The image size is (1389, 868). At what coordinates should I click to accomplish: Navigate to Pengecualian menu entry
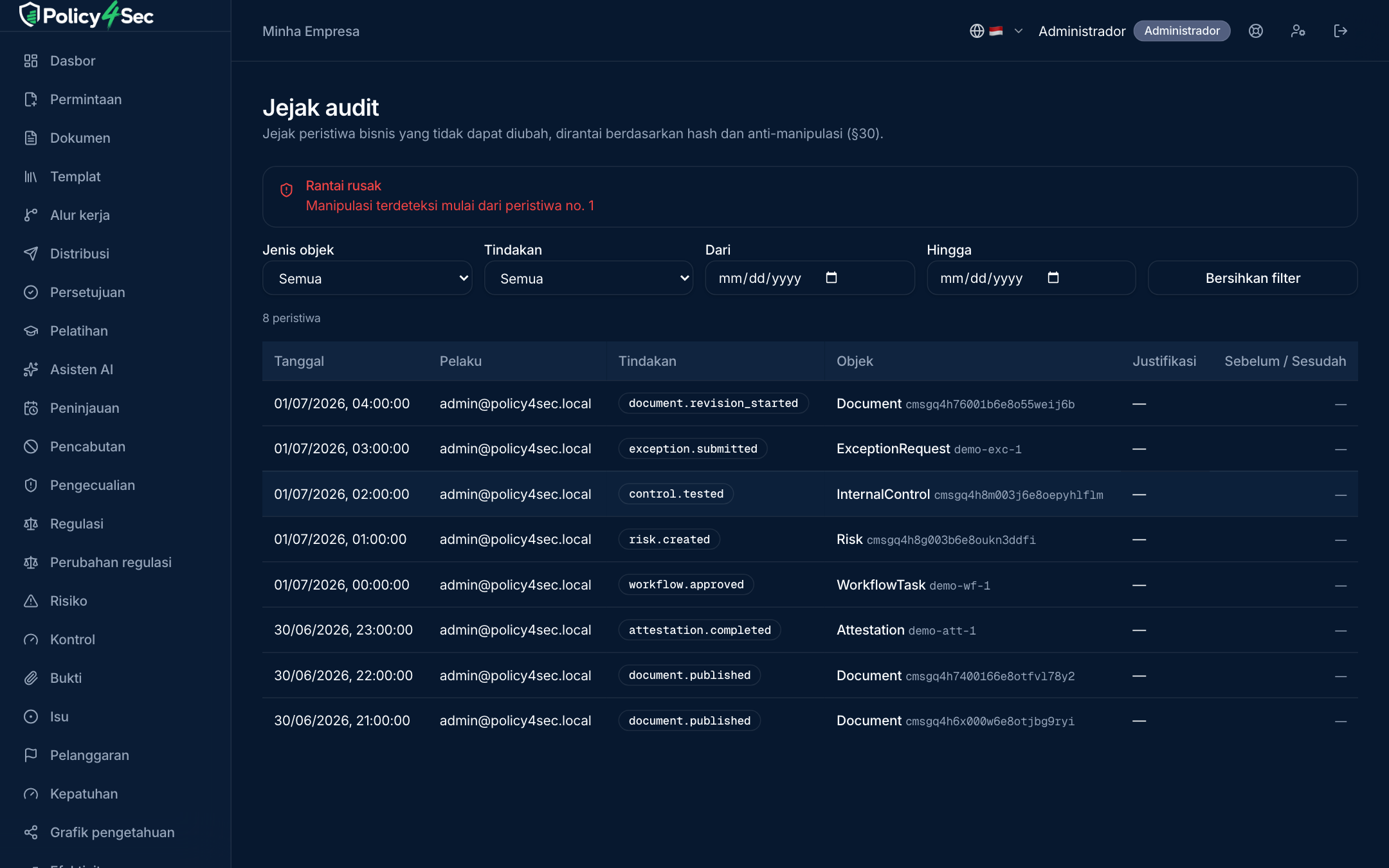pyautogui.click(x=116, y=485)
